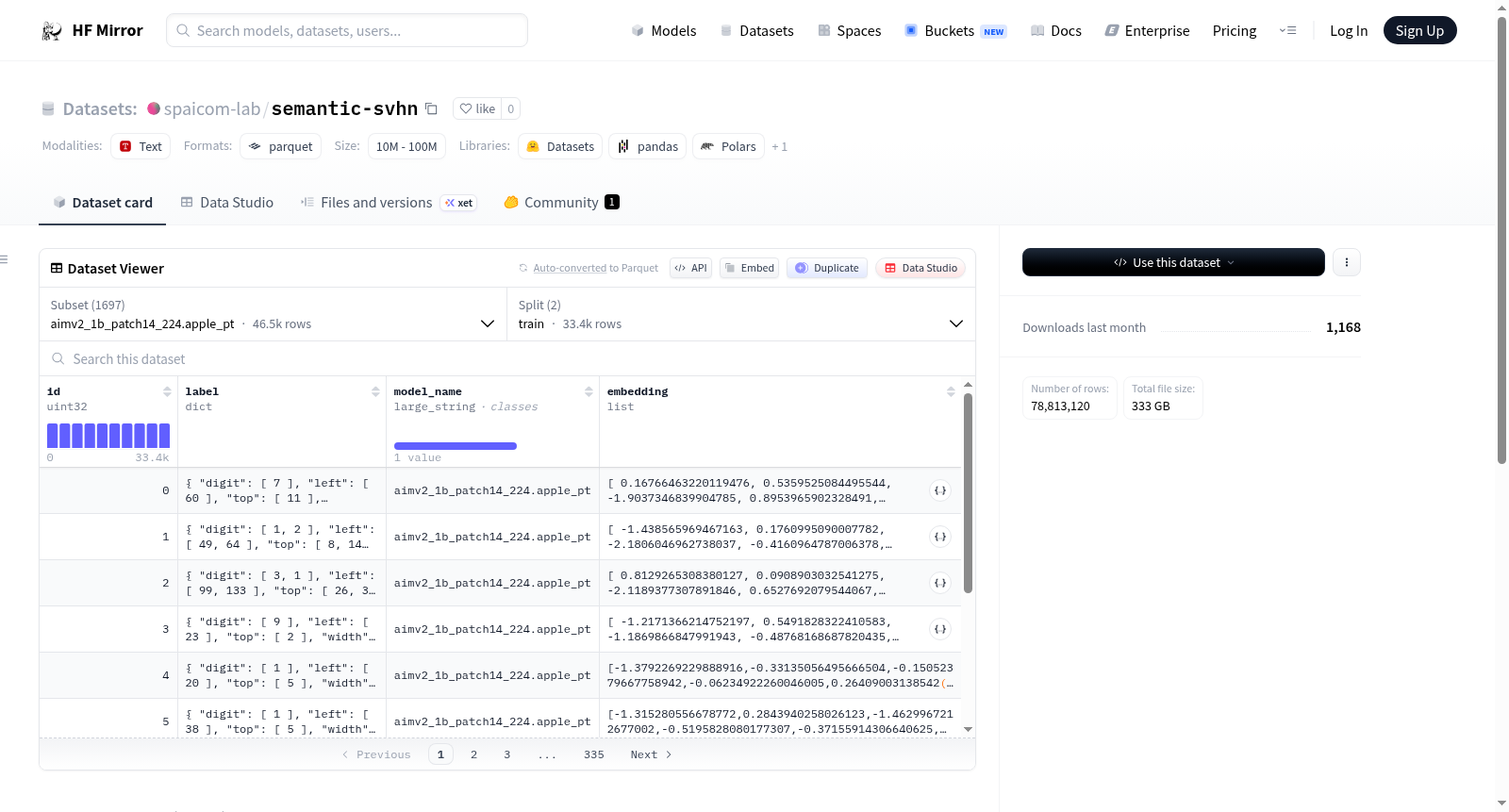This screenshot has height=812, width=1509.
Task: Jump to page 335 of results
Action: (594, 754)
